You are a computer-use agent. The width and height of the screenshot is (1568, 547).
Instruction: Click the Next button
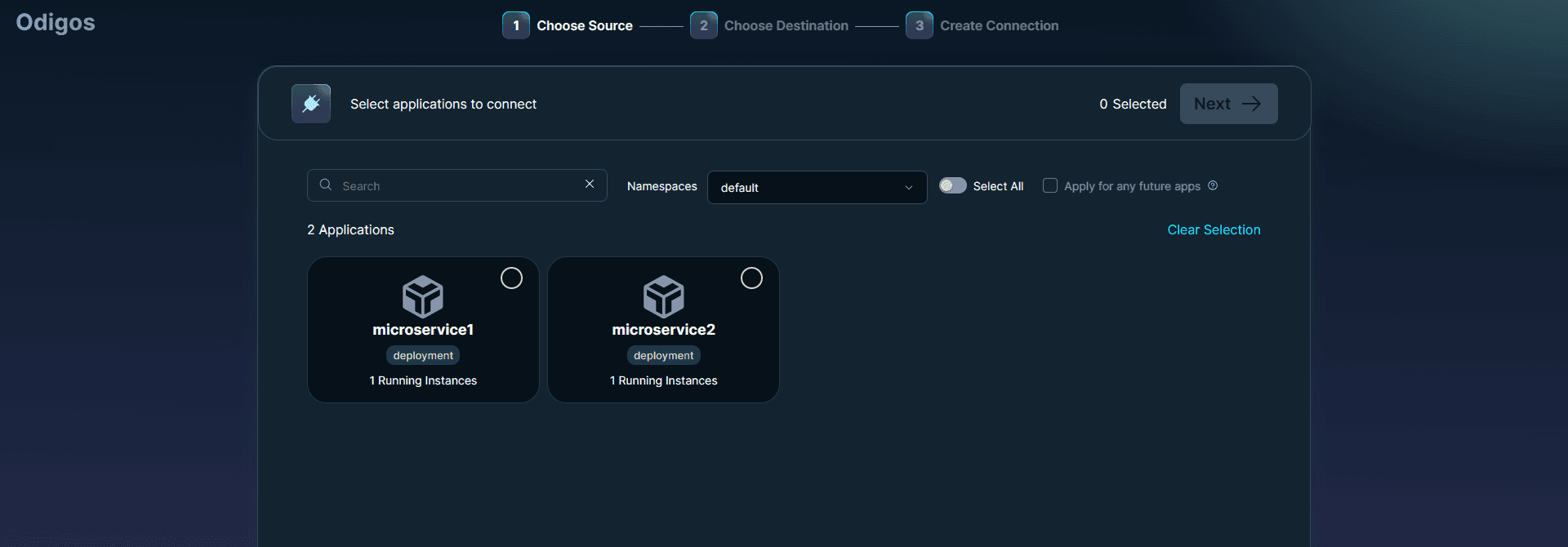[x=1228, y=104]
